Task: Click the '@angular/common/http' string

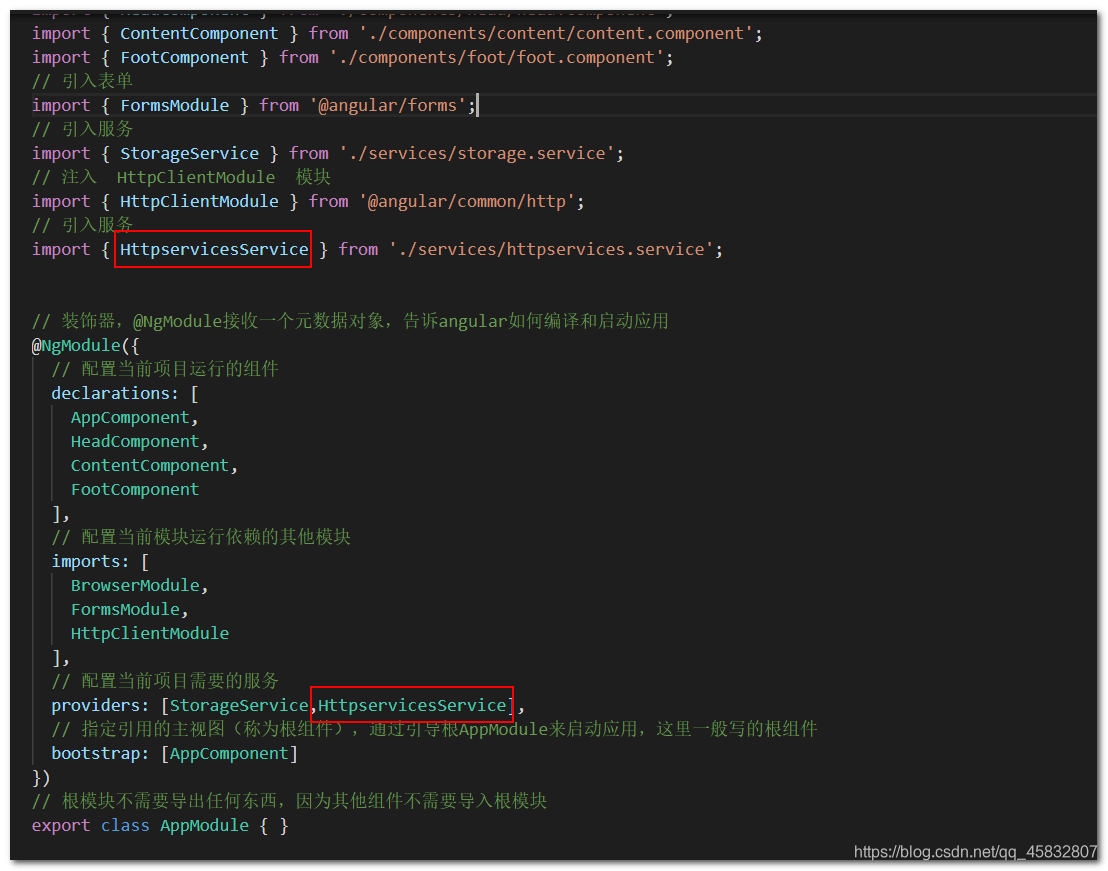Action: tap(467, 201)
